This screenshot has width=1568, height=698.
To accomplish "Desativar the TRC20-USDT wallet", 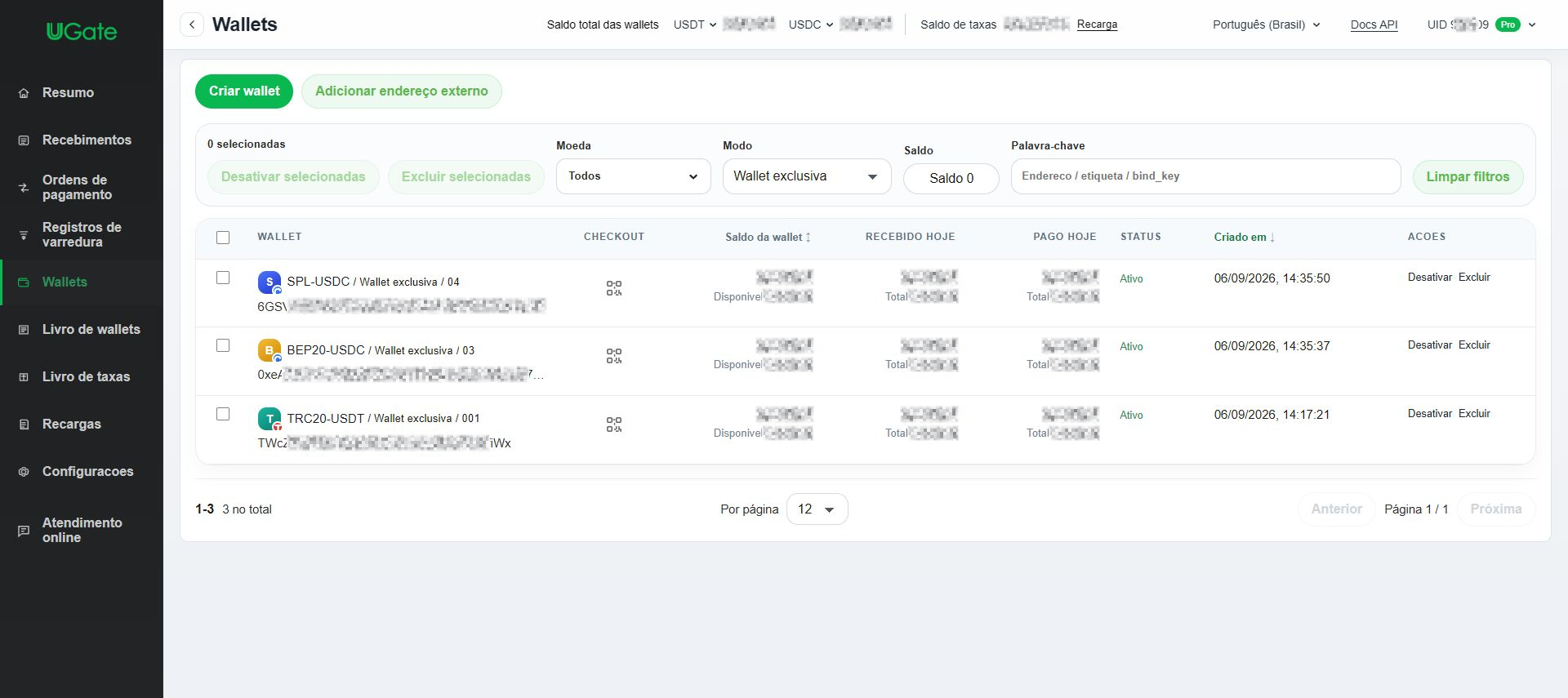I will point(1430,414).
